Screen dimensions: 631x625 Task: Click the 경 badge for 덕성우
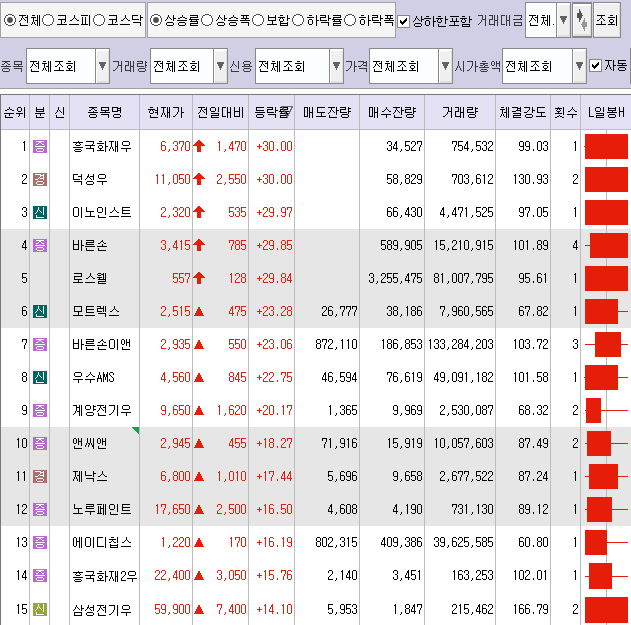39,179
